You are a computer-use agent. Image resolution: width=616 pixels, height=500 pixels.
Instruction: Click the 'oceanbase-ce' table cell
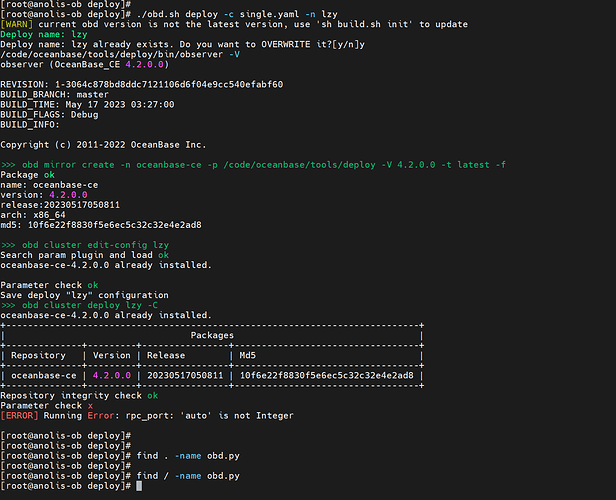44,375
